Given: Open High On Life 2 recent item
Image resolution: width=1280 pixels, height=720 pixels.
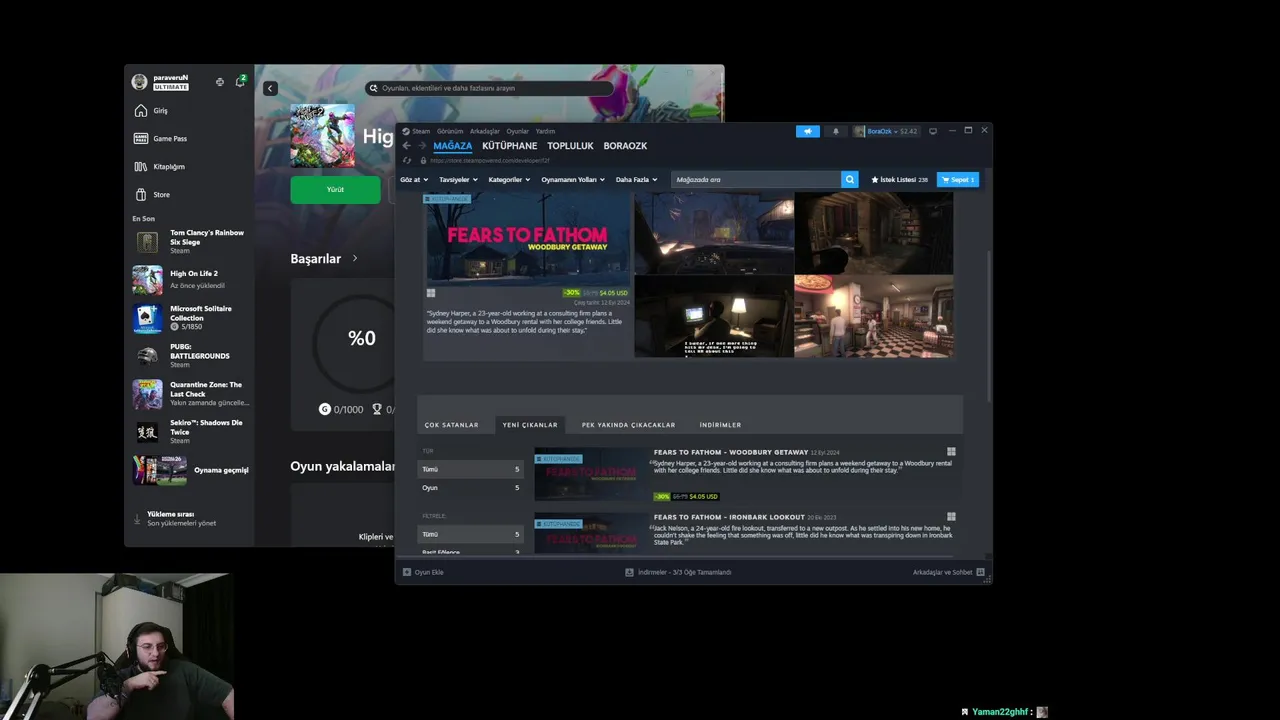Looking at the screenshot, I should click(190, 280).
